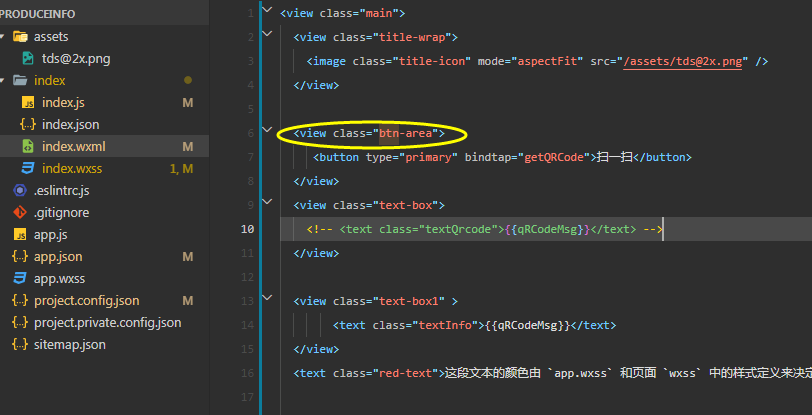Click the index.wxml file icon
The image size is (812, 415).
click(x=28, y=147)
